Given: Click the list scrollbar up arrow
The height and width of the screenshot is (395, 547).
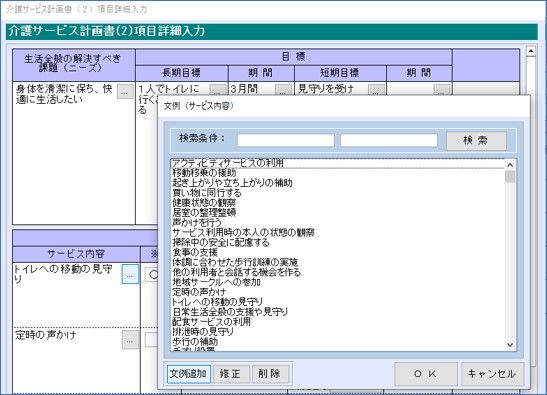Looking at the screenshot, I should [510, 165].
